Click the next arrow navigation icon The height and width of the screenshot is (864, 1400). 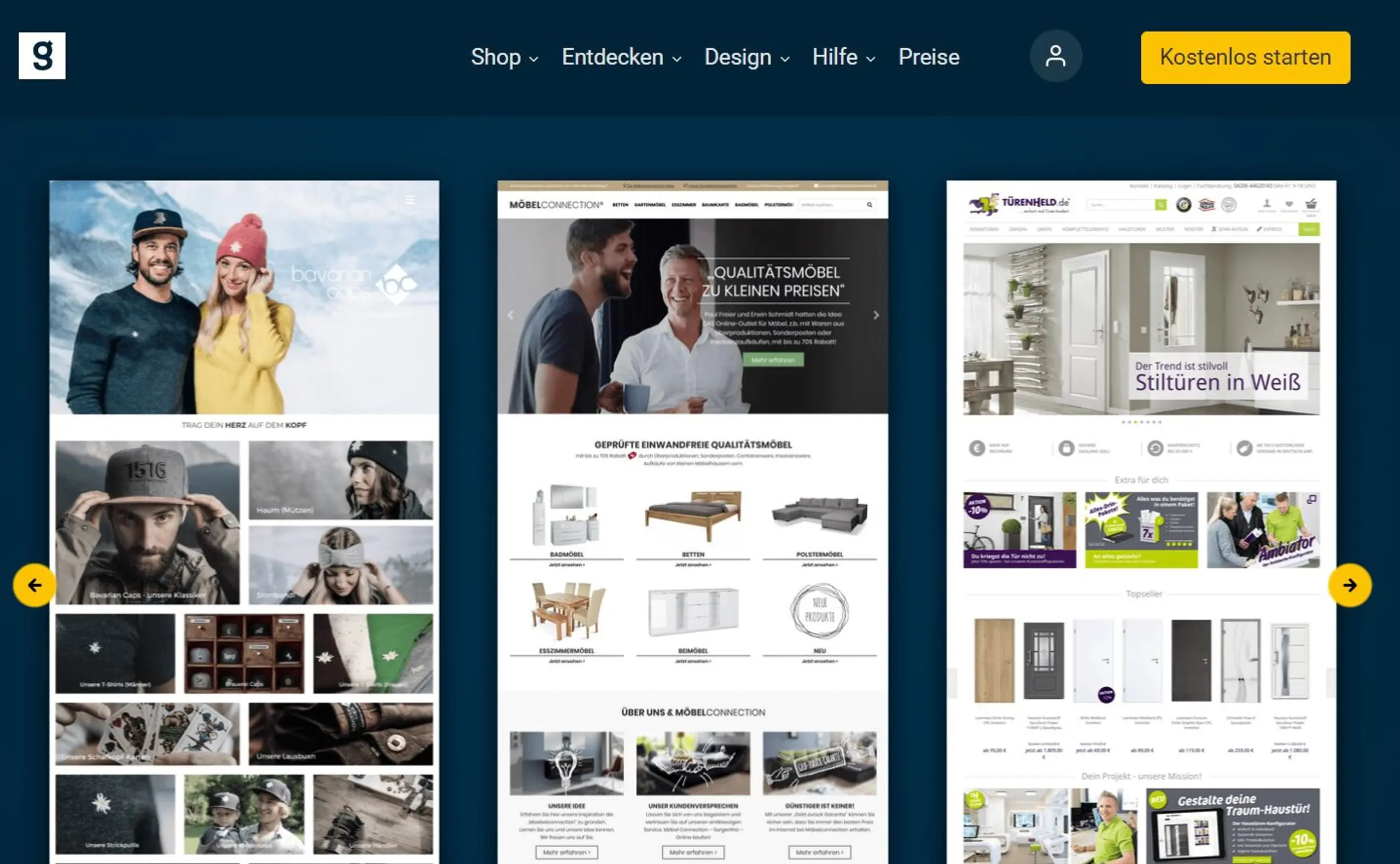click(x=1350, y=584)
